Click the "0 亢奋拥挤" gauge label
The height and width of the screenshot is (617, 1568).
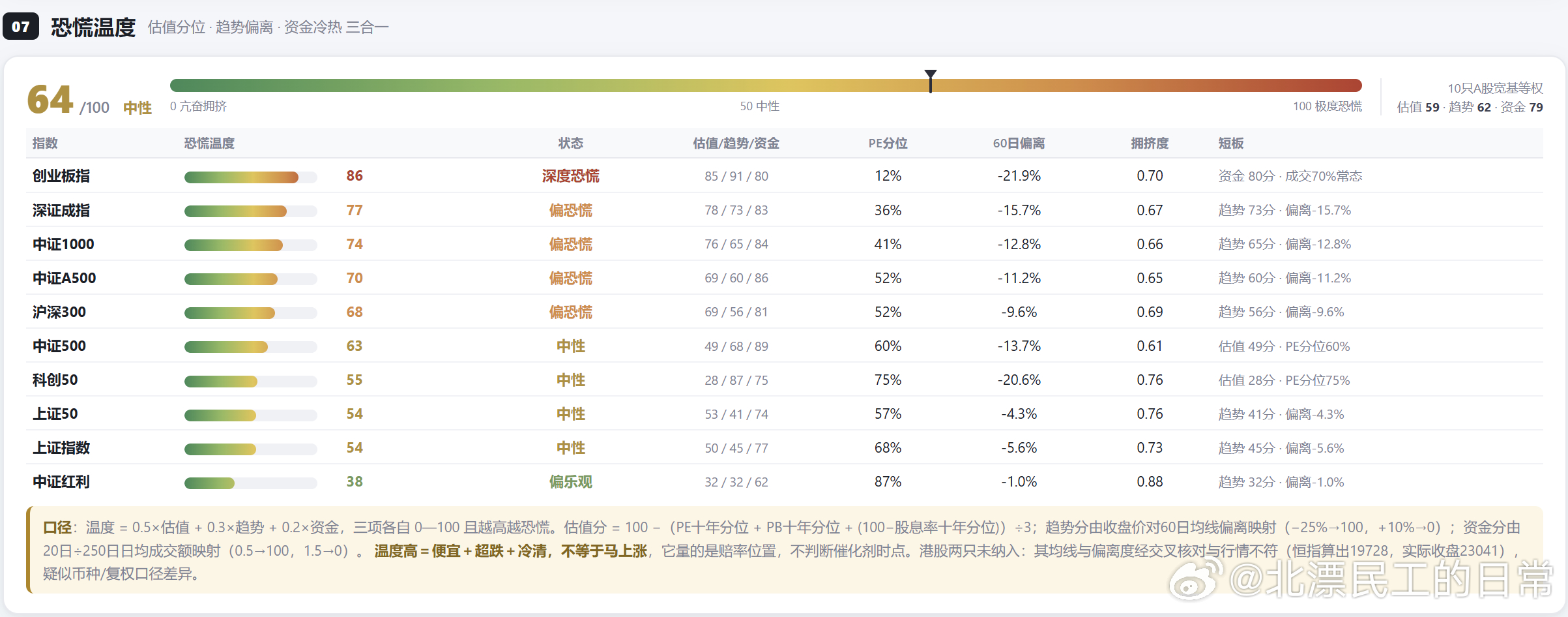coord(198,106)
